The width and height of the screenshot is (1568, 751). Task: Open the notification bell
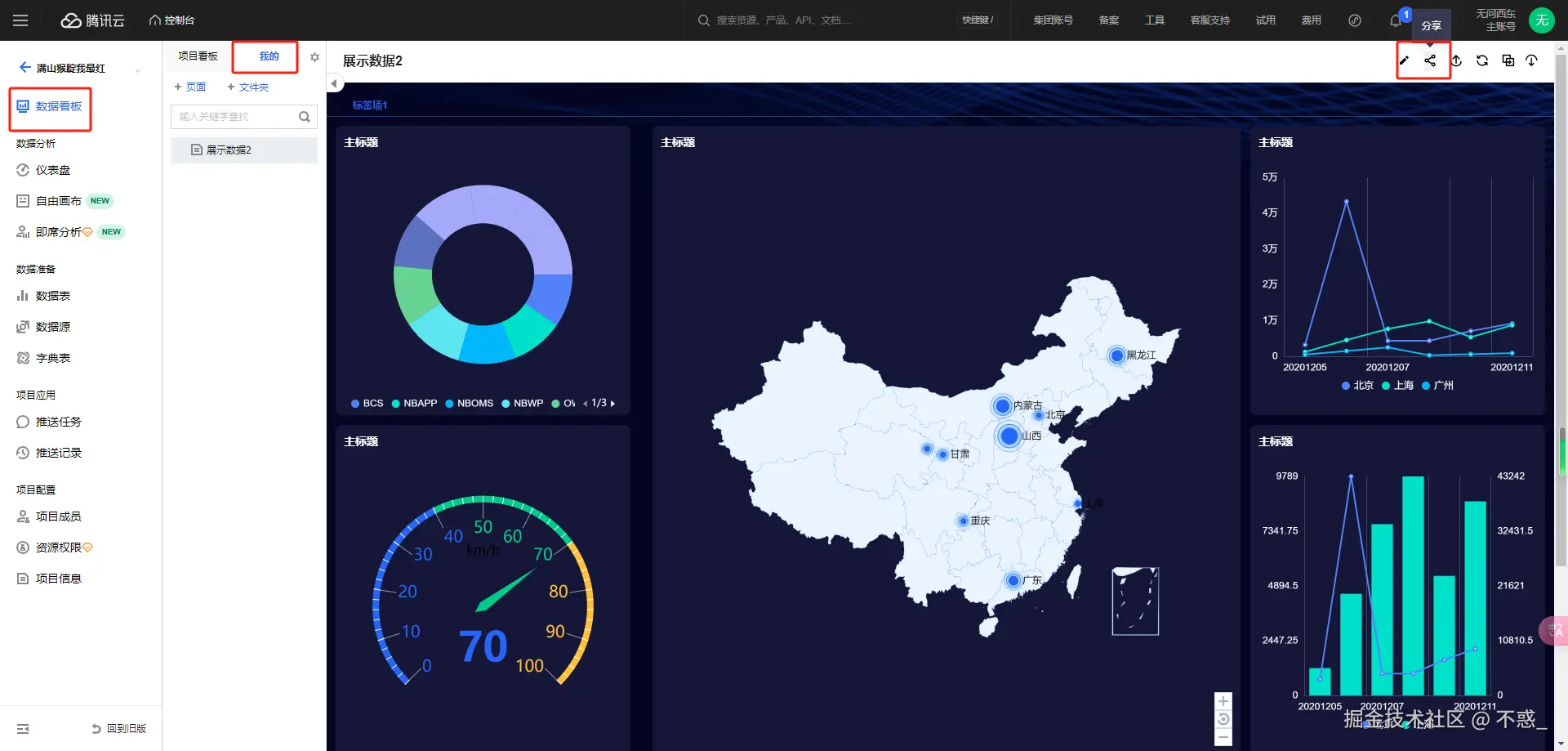pos(1396,21)
